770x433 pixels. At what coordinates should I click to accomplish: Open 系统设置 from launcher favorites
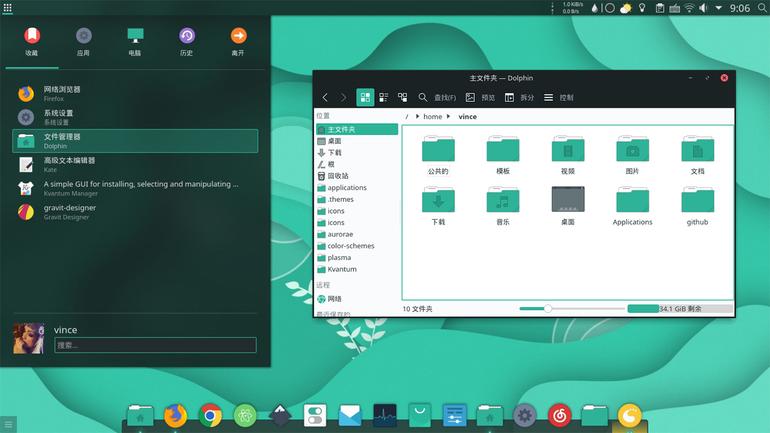[x=135, y=117]
